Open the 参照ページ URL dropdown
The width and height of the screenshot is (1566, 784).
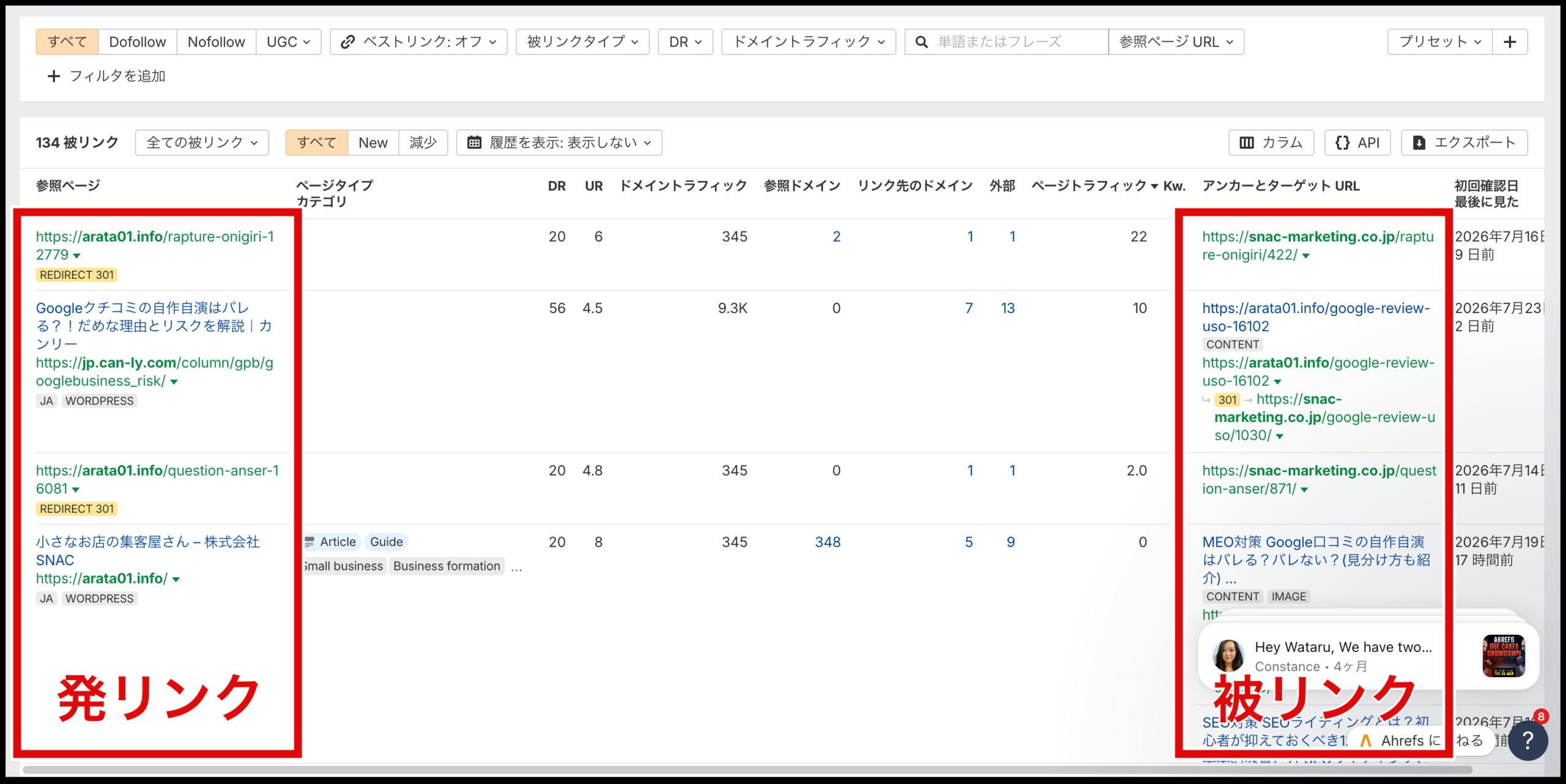1176,42
